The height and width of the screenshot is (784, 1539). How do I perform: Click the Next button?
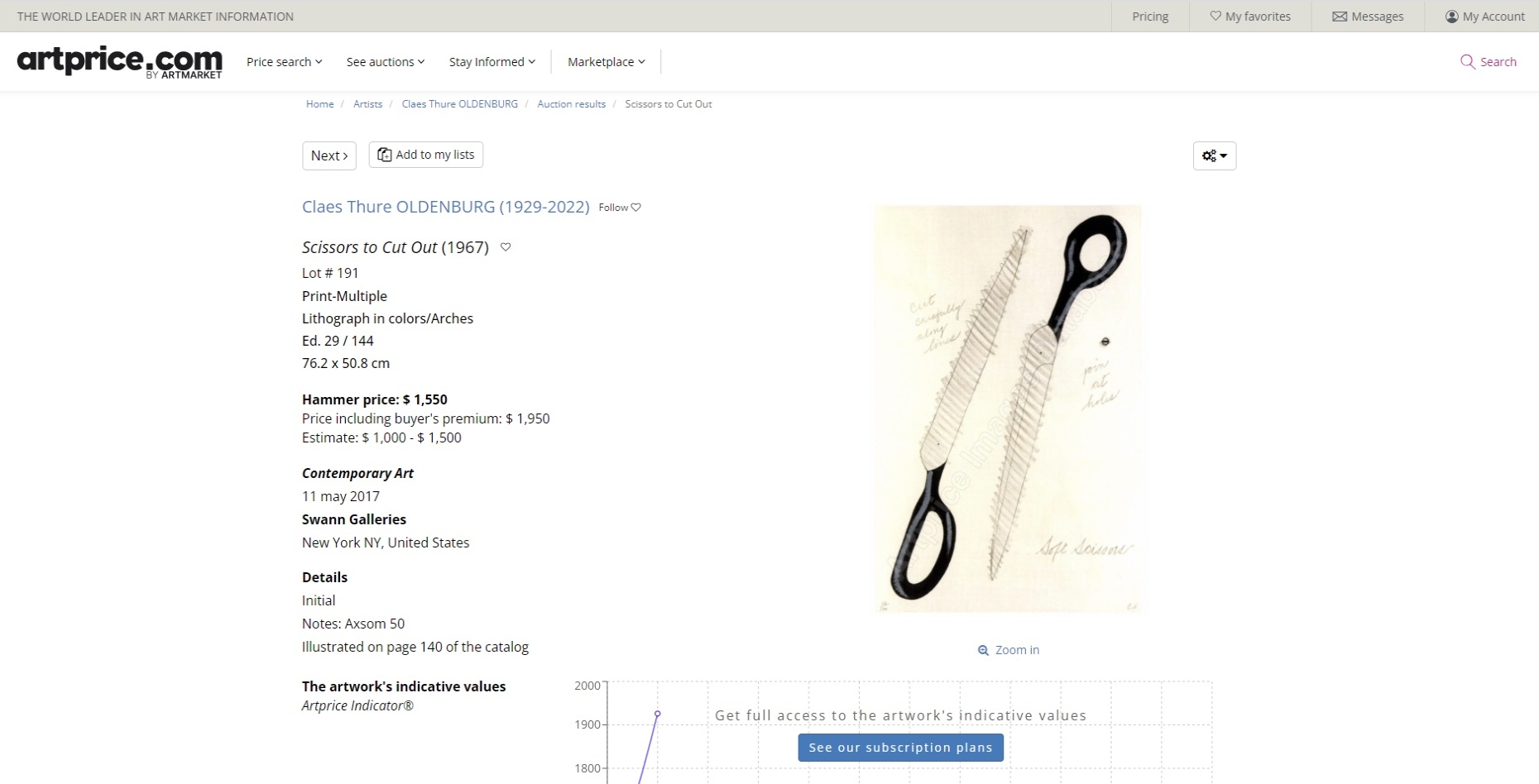[x=328, y=155]
